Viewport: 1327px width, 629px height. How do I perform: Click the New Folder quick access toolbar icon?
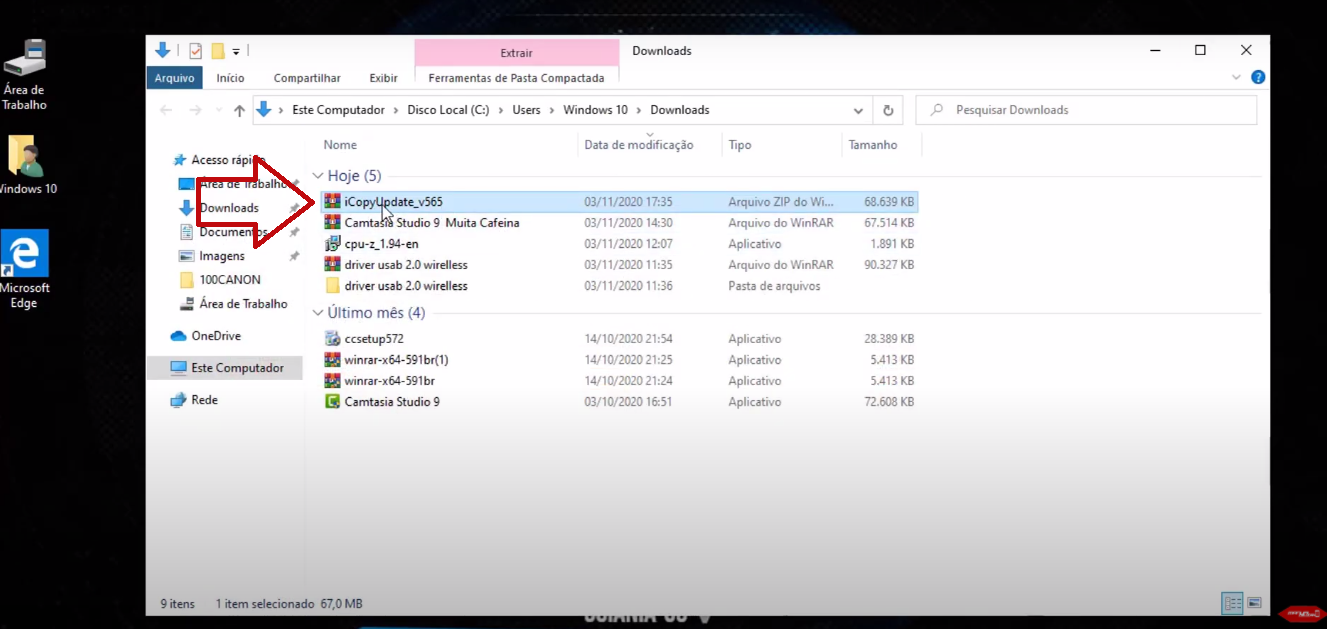point(217,51)
